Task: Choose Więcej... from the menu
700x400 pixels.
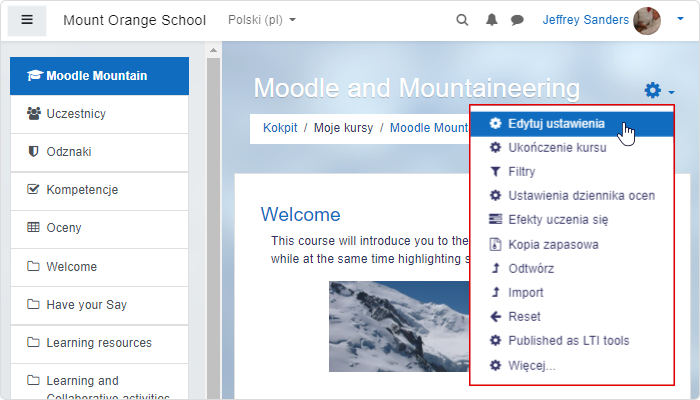Action: [x=572, y=366]
